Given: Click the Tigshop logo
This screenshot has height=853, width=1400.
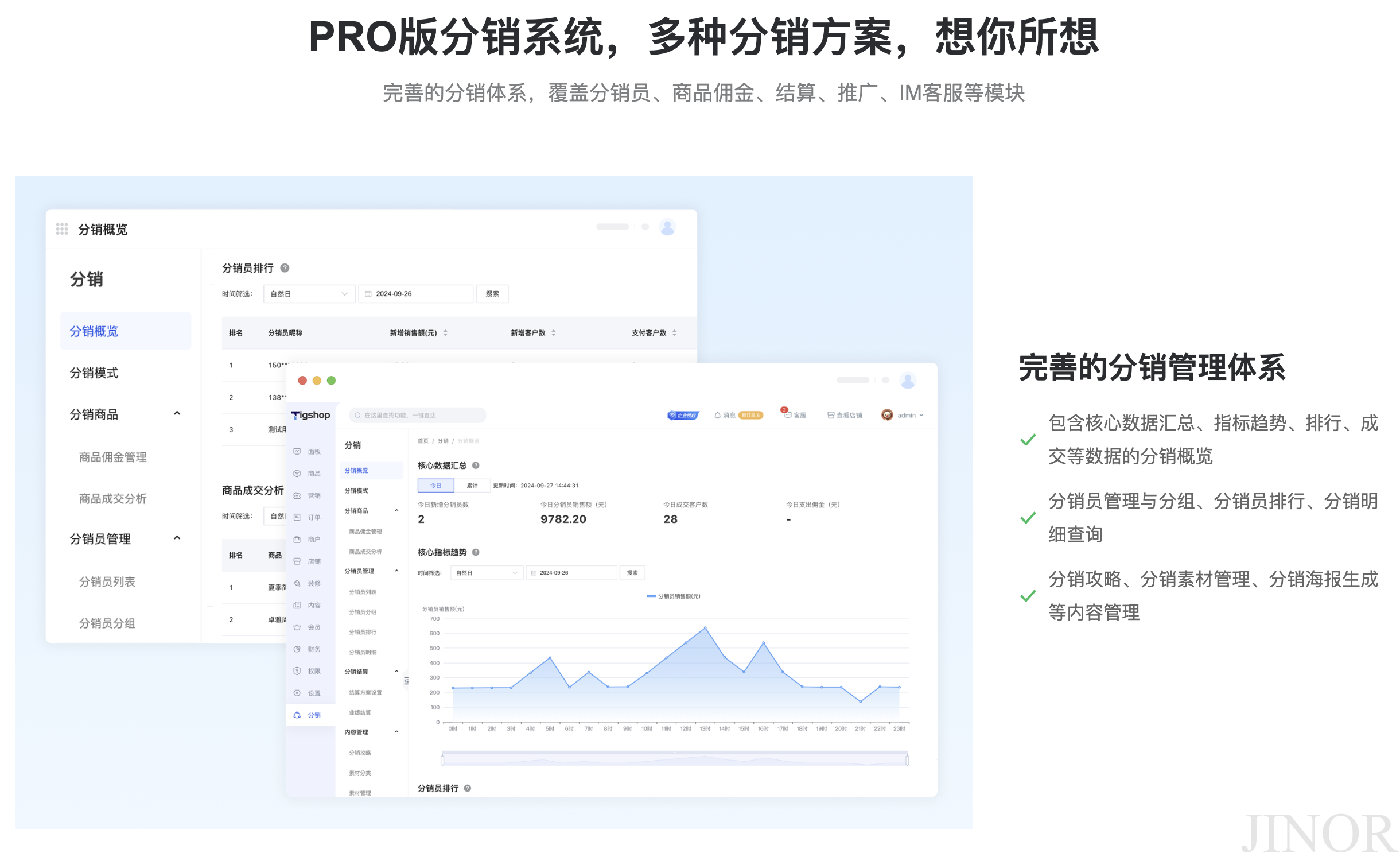Looking at the screenshot, I should (310, 415).
